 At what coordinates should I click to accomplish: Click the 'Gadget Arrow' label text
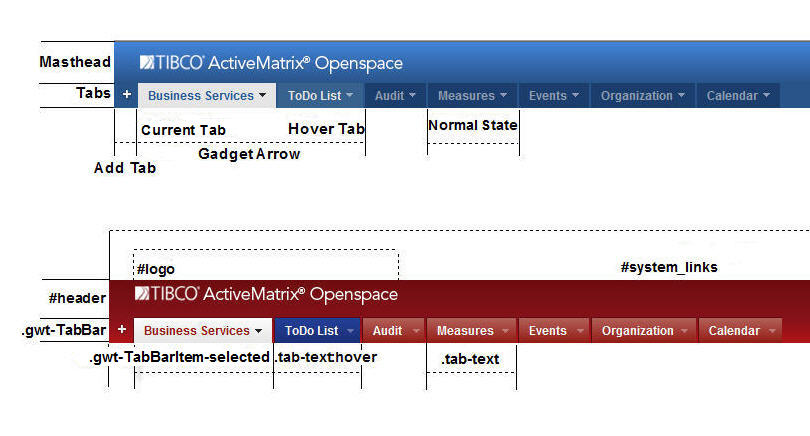pos(249,154)
